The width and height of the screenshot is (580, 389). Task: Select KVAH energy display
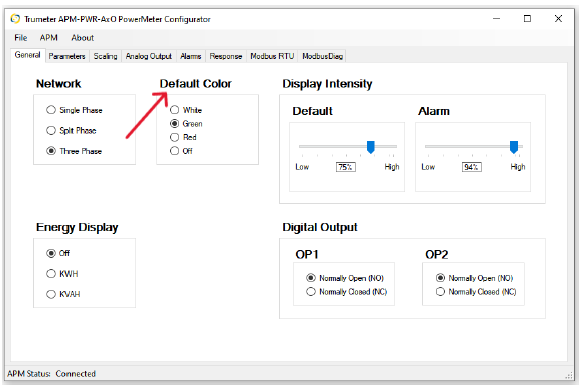click(x=63, y=294)
